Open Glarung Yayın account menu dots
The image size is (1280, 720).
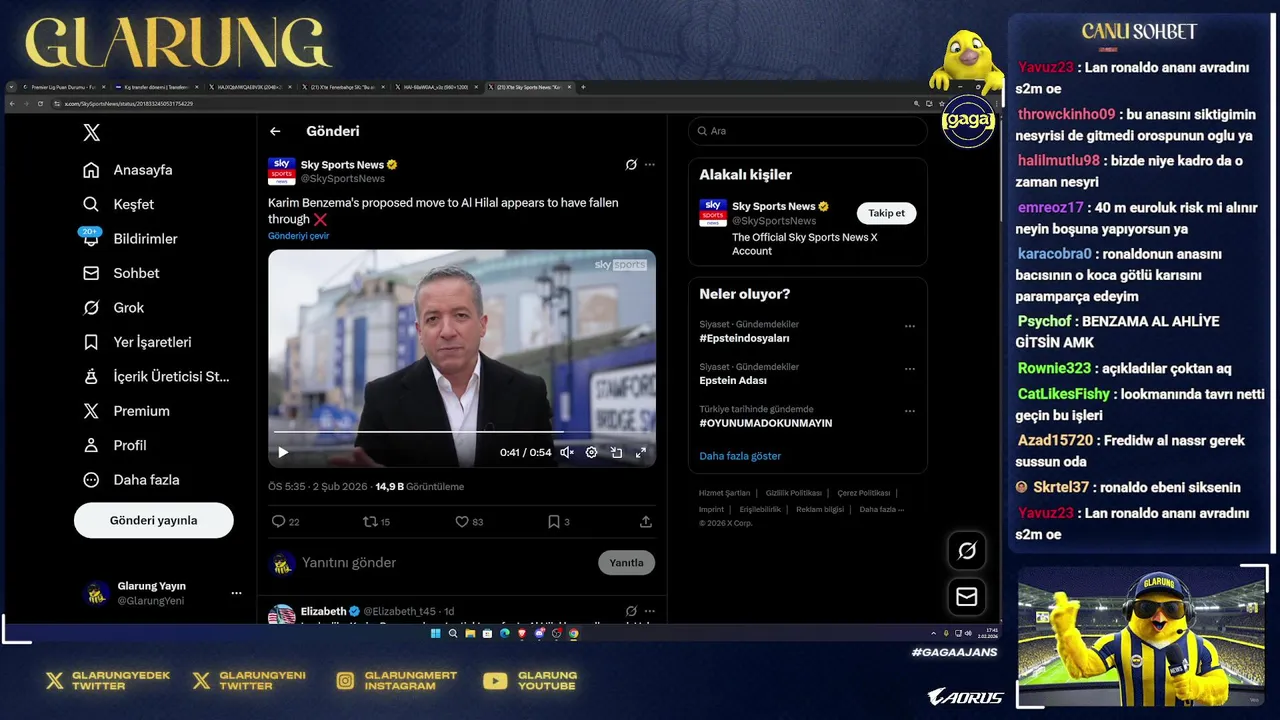click(x=236, y=593)
